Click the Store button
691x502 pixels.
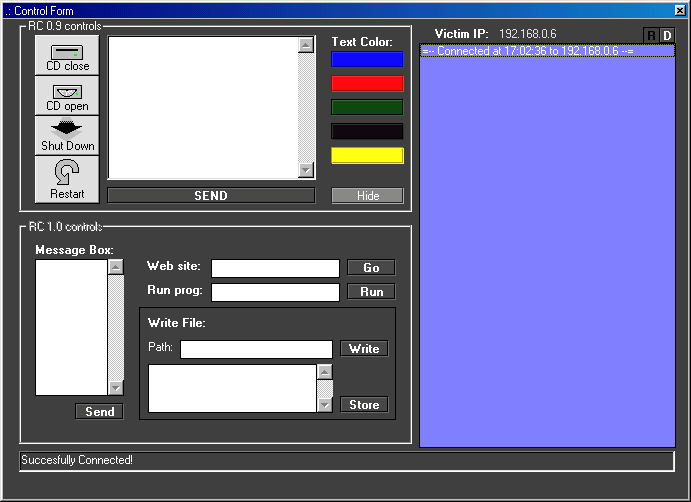[x=364, y=405]
